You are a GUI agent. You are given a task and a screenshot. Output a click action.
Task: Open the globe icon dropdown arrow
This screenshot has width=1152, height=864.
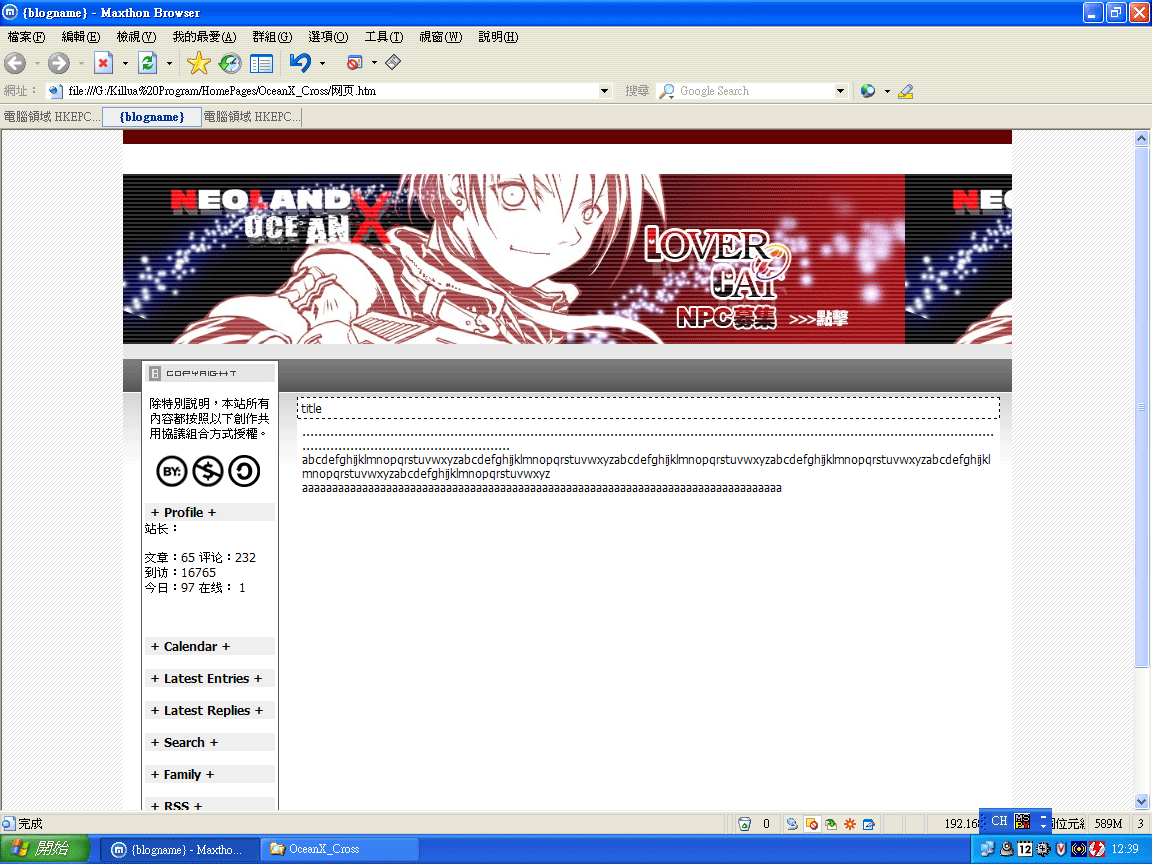tap(887, 92)
